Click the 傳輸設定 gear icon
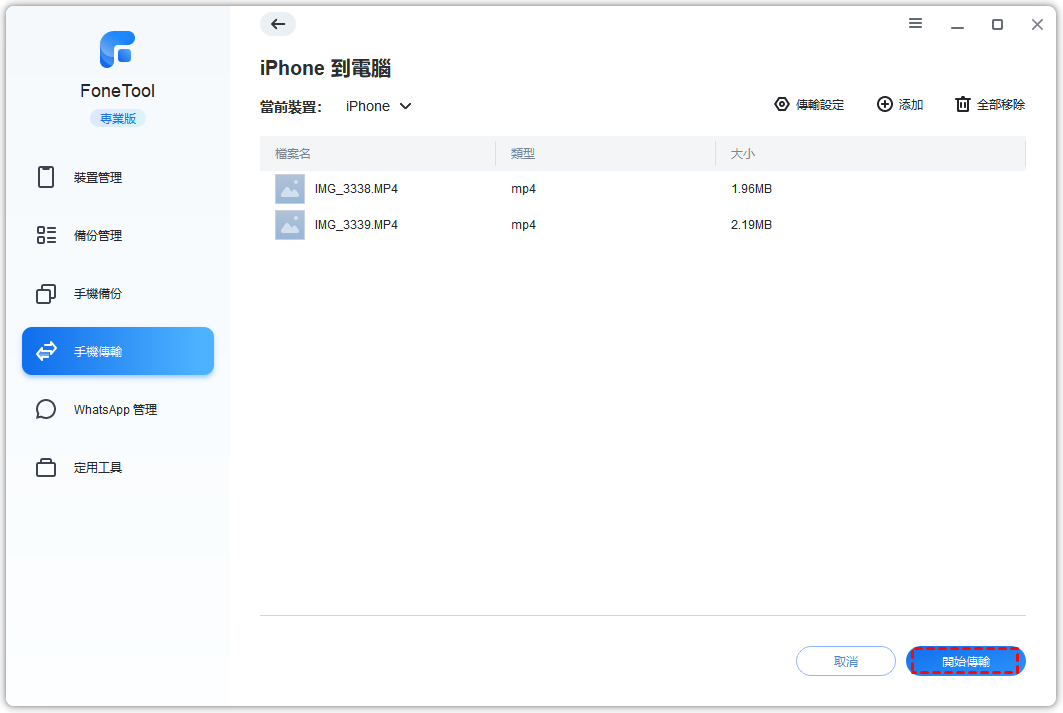 (782, 104)
